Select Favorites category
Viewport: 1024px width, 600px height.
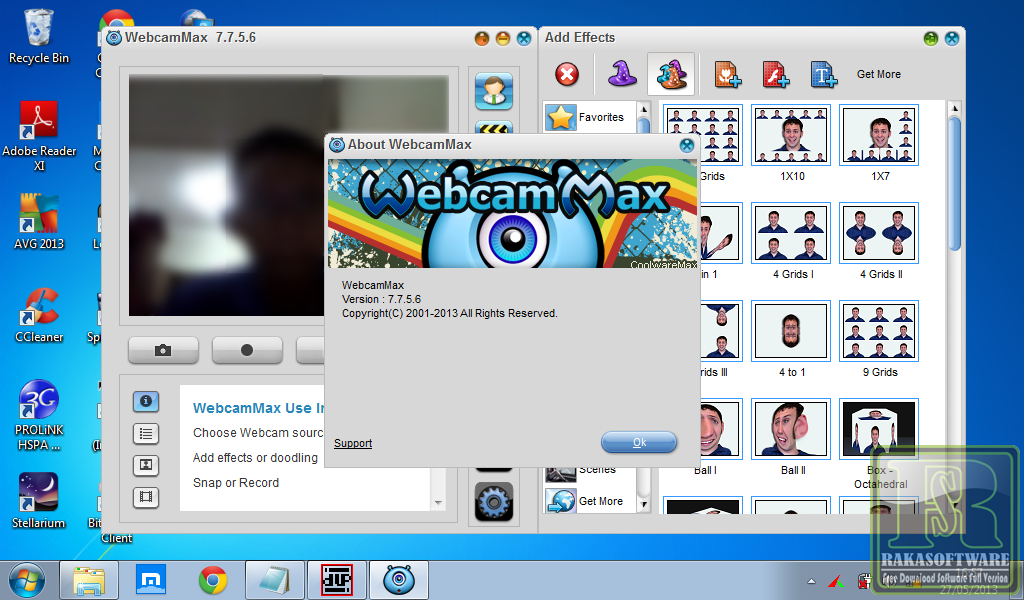pos(590,117)
